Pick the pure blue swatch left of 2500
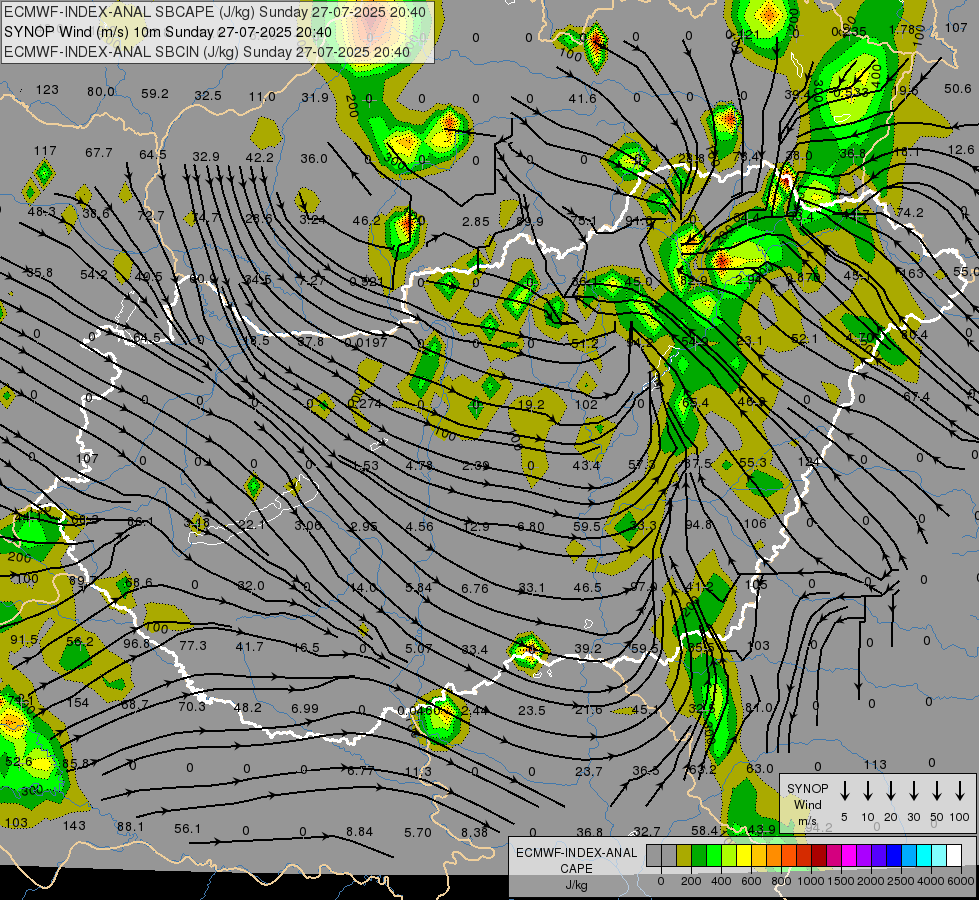 click(893, 856)
